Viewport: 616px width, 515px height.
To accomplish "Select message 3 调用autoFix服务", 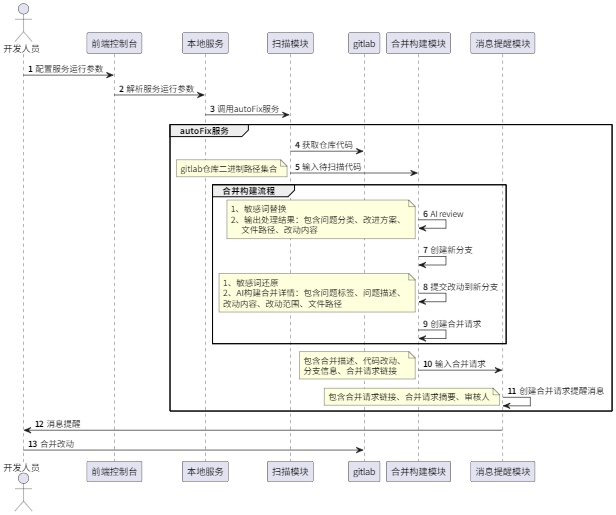I will [x=248, y=109].
